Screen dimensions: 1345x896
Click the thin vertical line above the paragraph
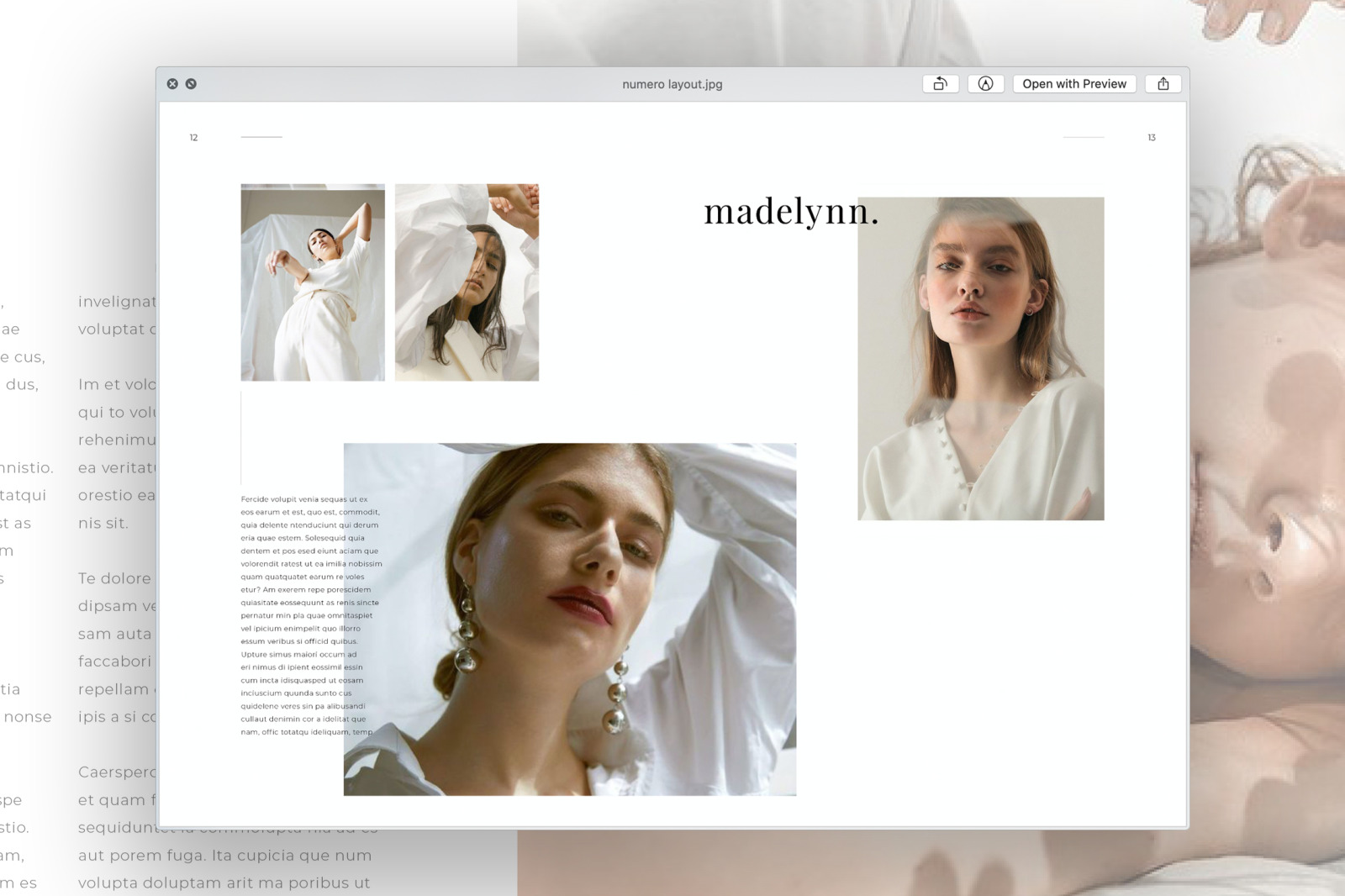pyautogui.click(x=241, y=437)
